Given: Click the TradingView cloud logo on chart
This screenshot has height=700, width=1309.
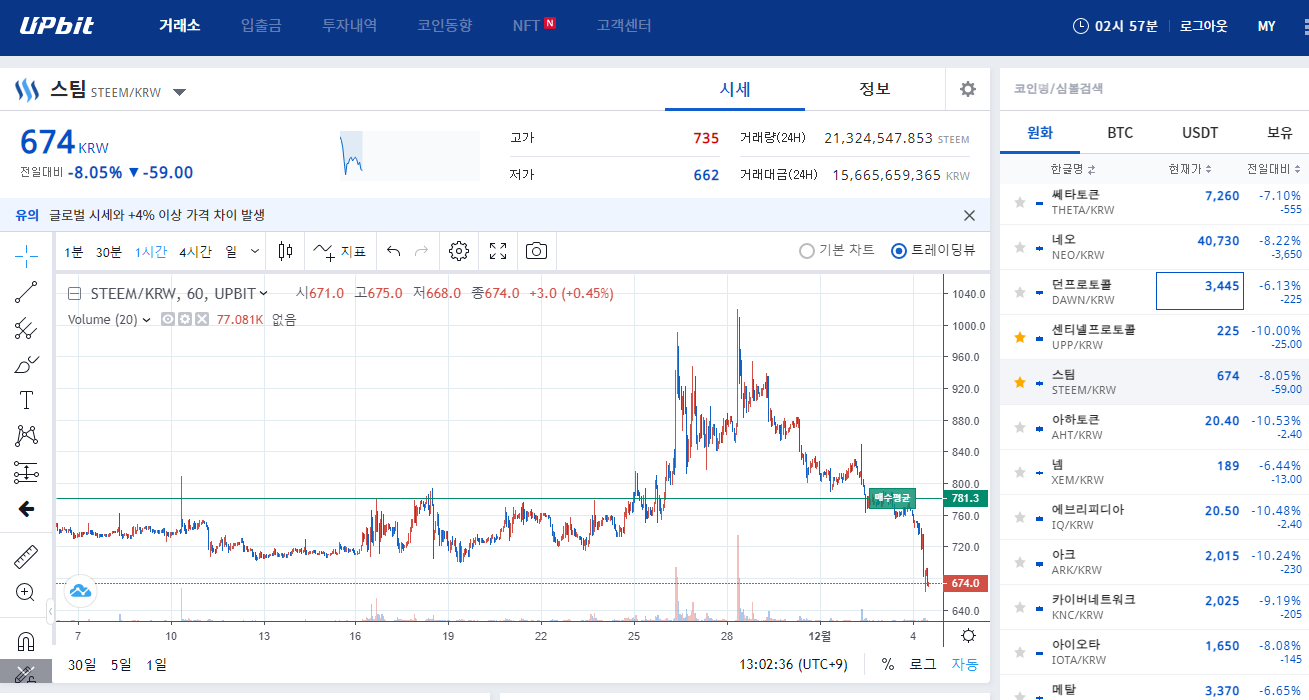Looking at the screenshot, I should point(80,591).
